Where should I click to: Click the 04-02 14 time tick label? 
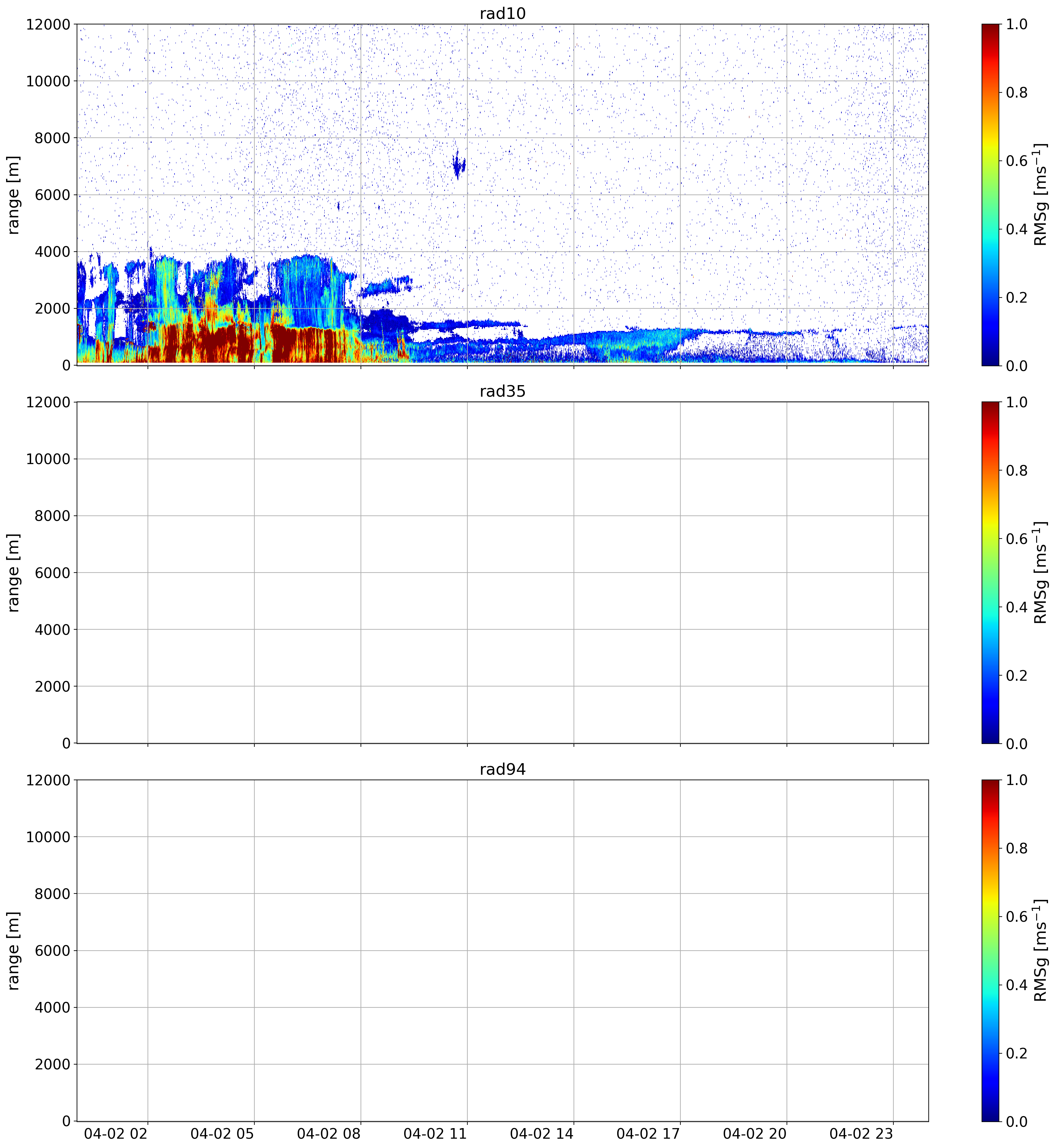tap(542, 1134)
